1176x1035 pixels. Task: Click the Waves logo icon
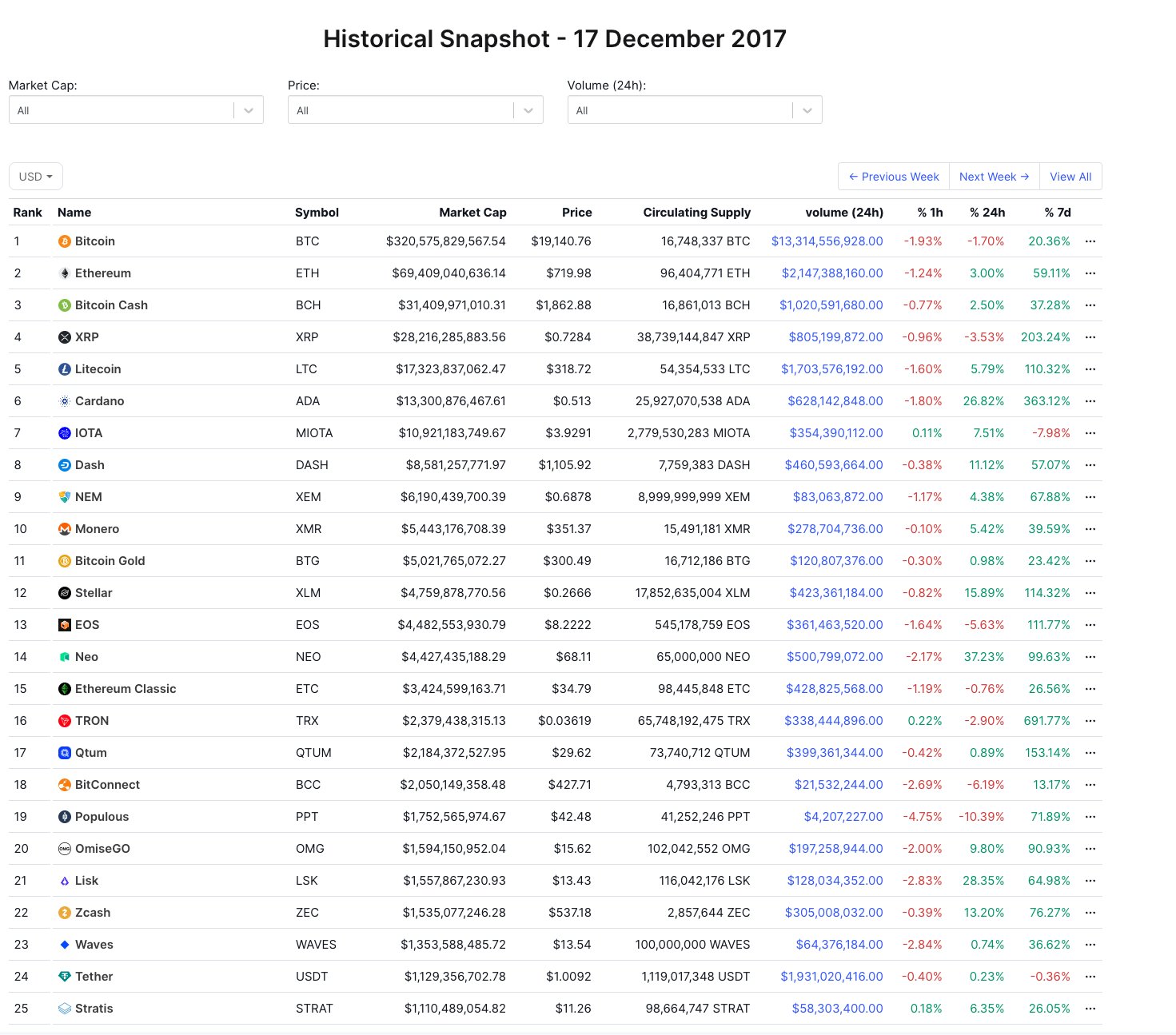pyautogui.click(x=65, y=945)
